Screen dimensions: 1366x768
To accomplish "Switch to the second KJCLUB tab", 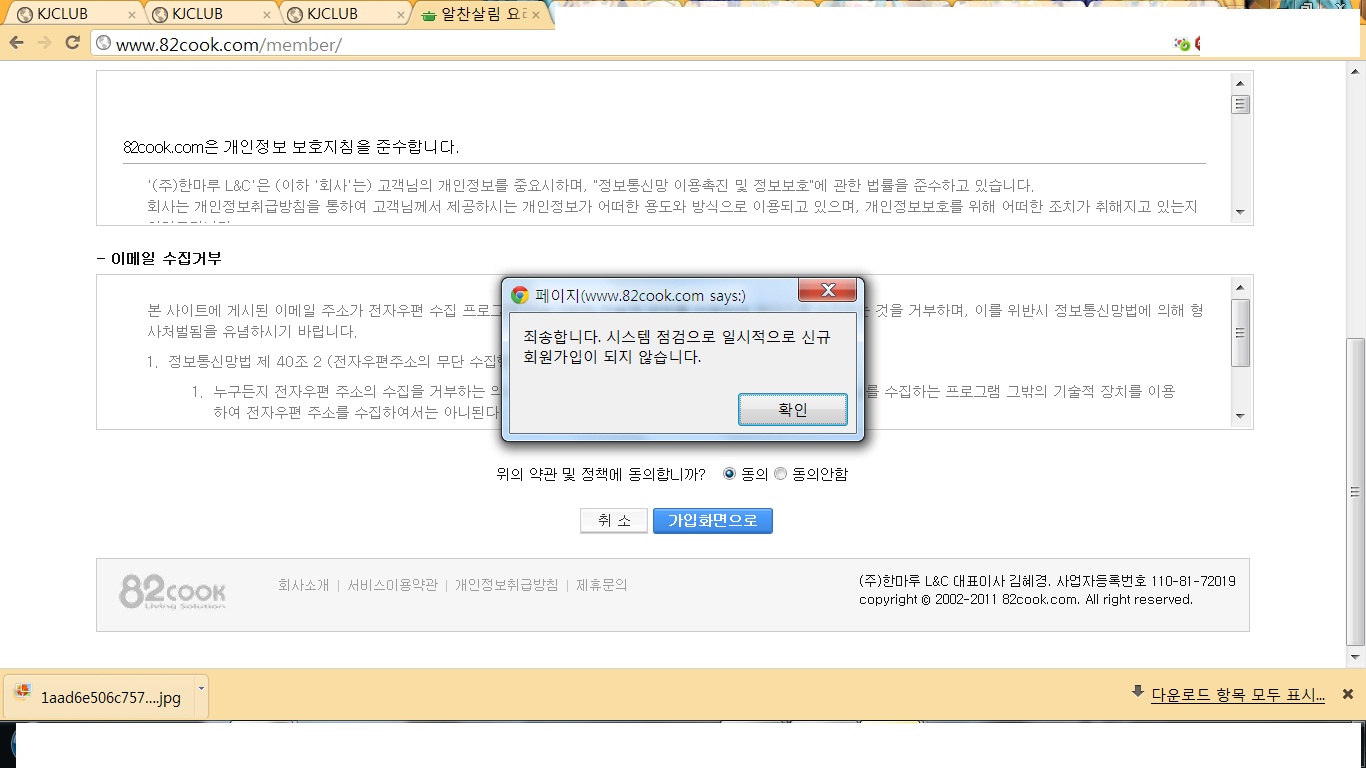I will 203,15.
